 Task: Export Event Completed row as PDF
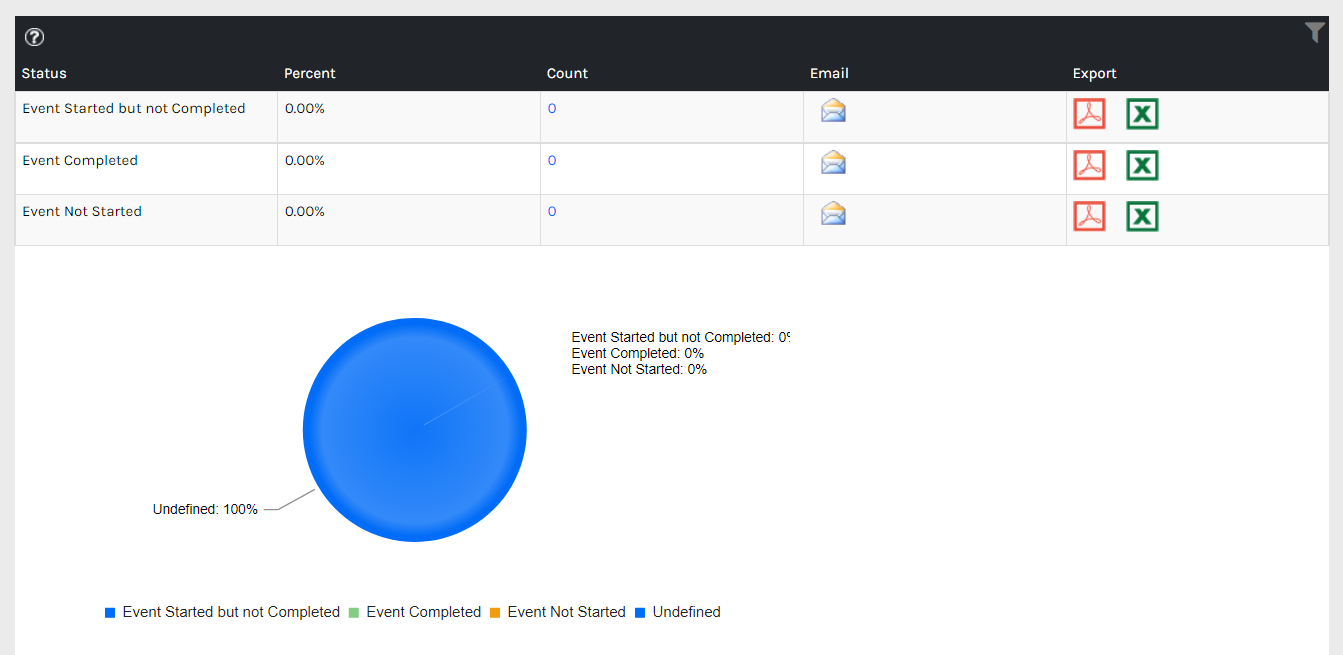coord(1089,165)
